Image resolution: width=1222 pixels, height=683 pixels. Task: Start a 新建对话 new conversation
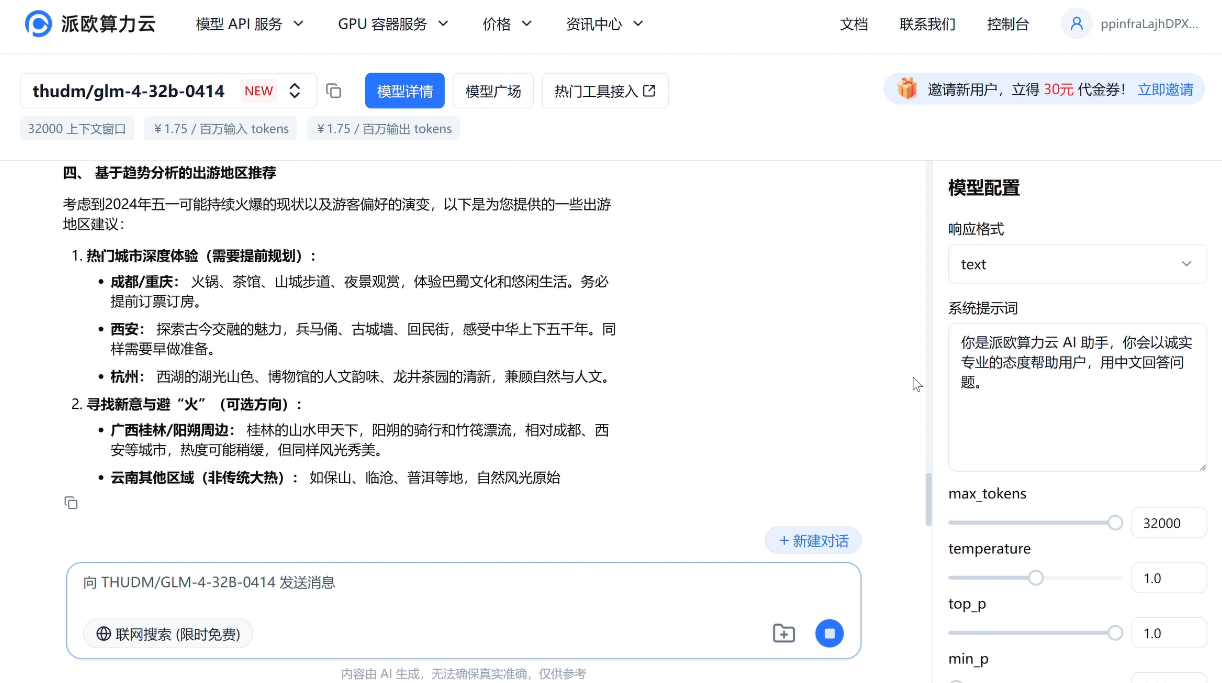813,541
